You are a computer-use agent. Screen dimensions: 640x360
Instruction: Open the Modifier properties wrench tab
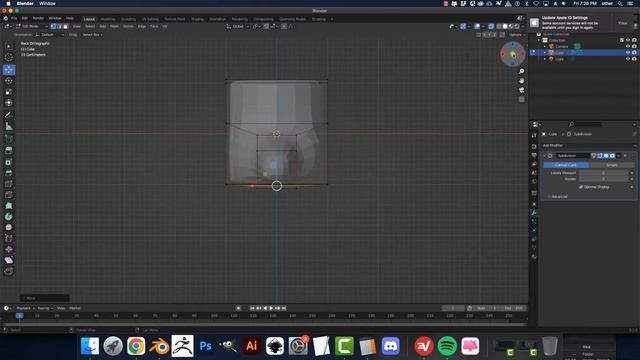(534, 213)
